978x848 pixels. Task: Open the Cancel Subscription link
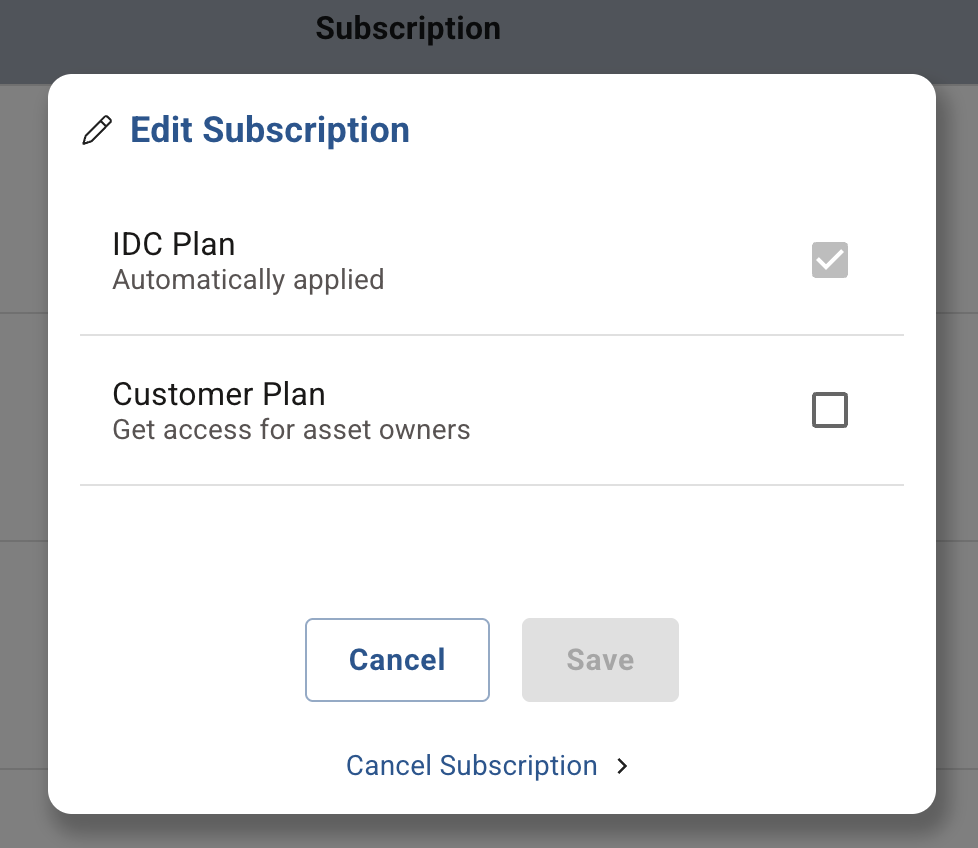click(x=471, y=766)
